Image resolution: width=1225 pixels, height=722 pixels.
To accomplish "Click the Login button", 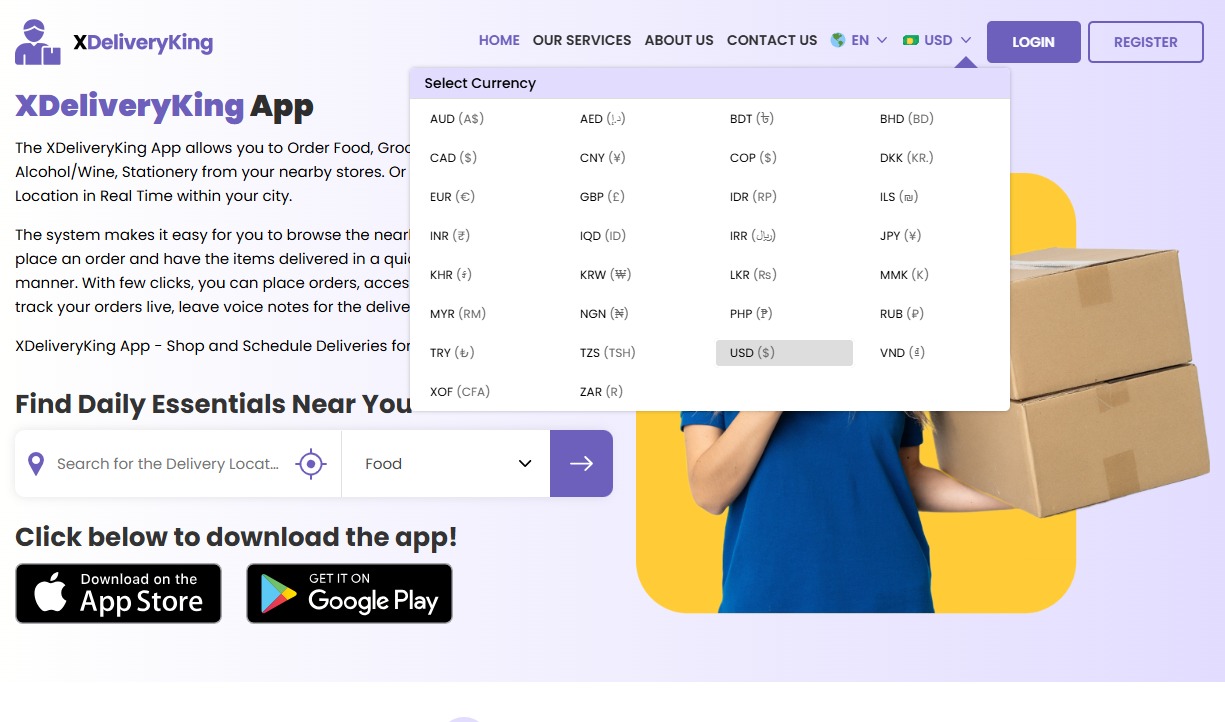I will coord(1033,42).
